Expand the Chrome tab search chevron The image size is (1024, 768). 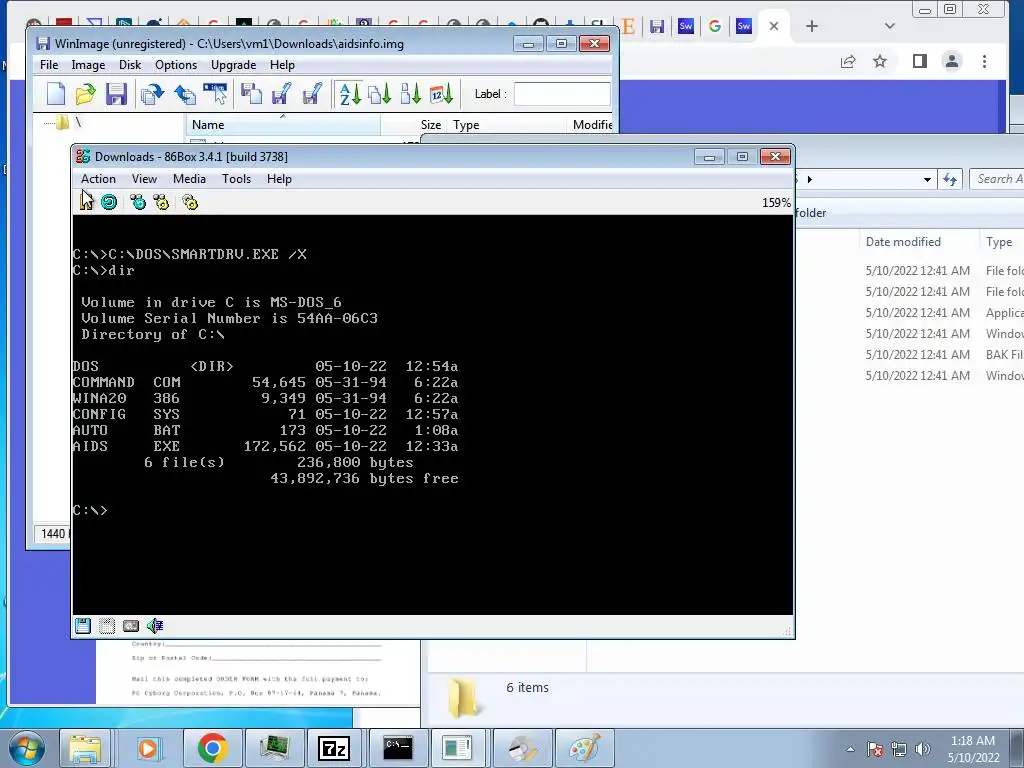(889, 26)
